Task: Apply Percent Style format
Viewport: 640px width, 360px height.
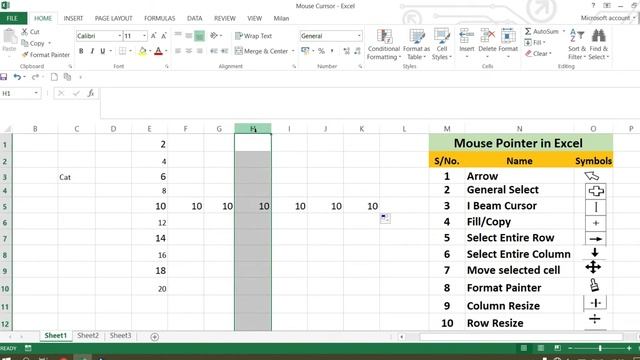Action: 321,51
